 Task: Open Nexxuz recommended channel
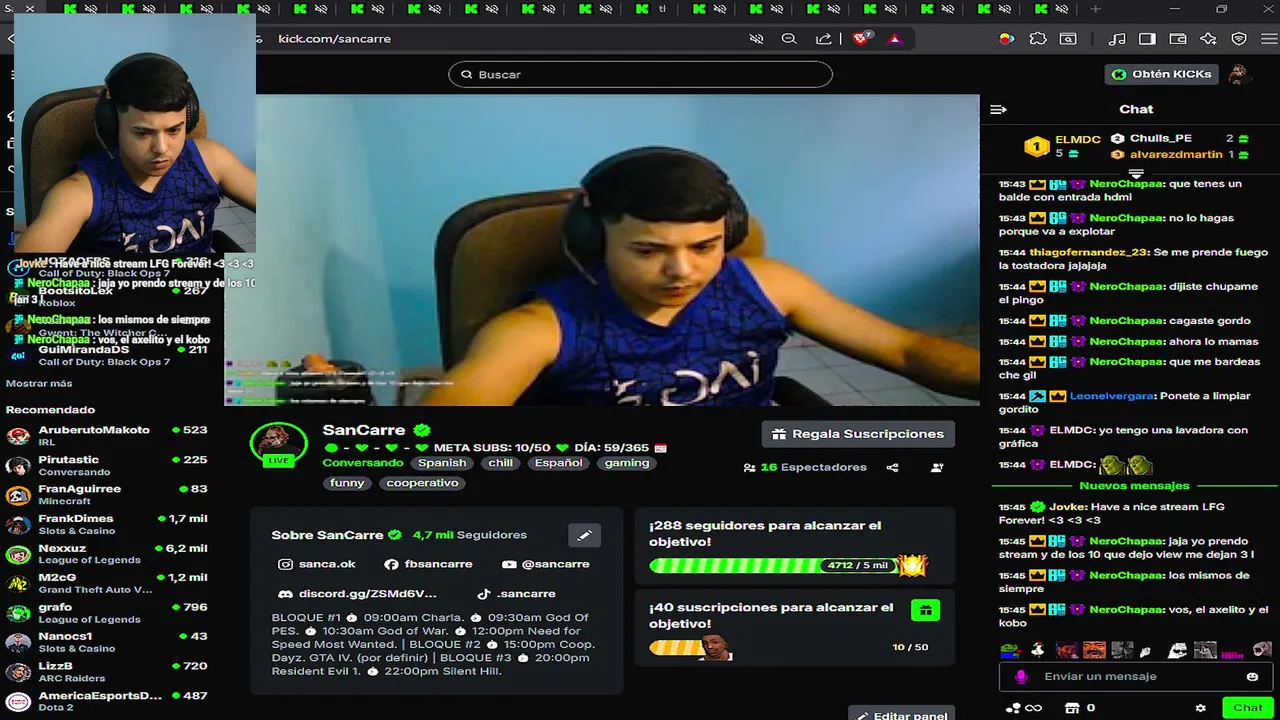coord(106,553)
